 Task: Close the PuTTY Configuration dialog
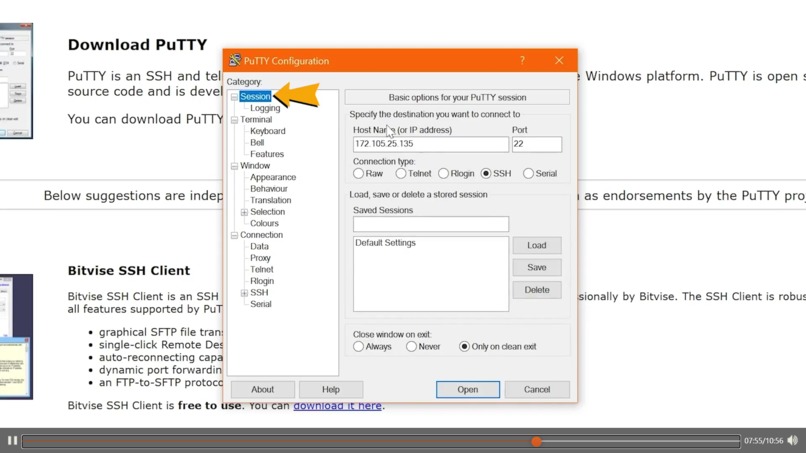[x=559, y=61]
